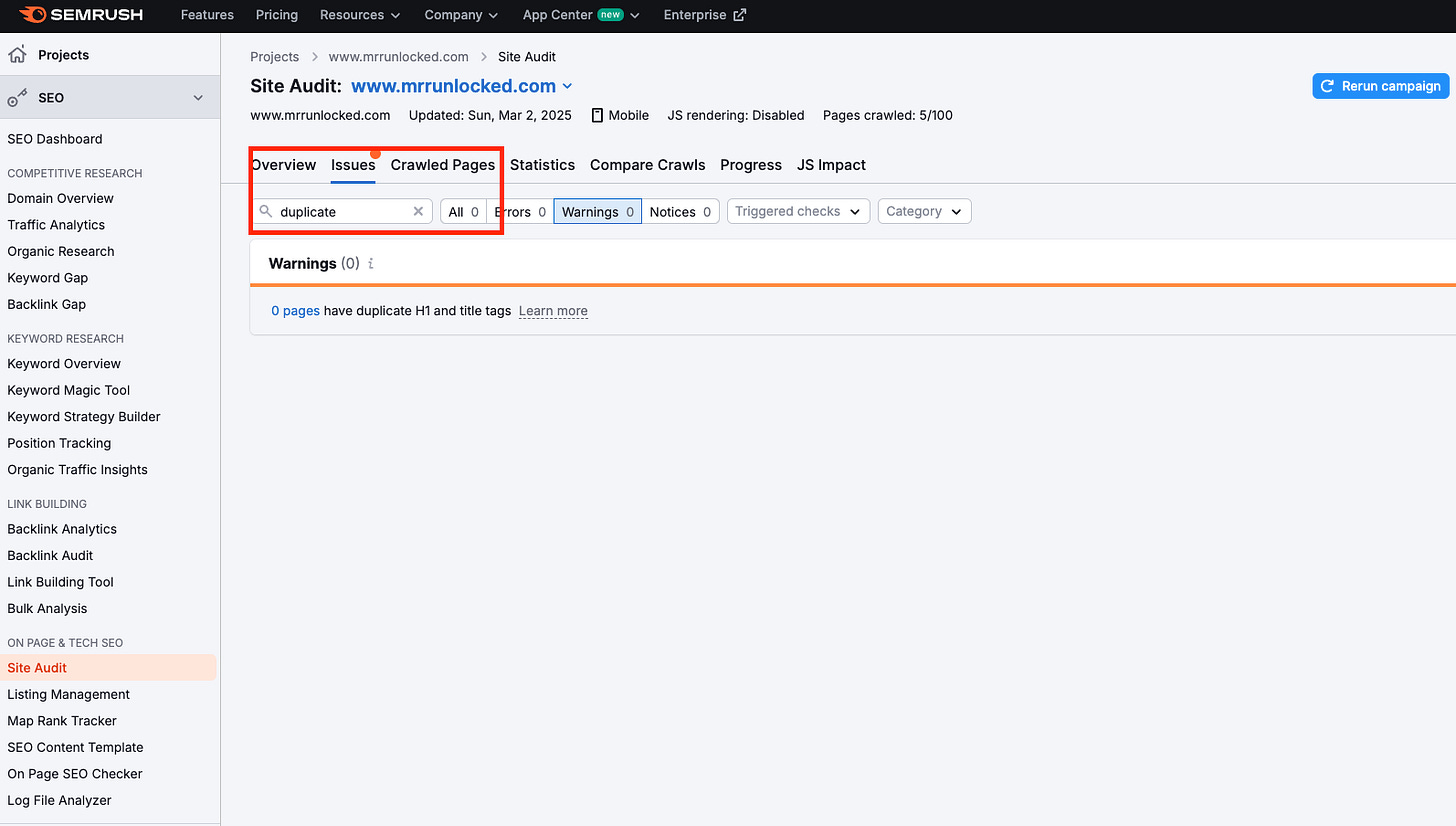Click Projects in the breadcrumb
Viewport: 1456px width, 826px height.
pyautogui.click(x=275, y=57)
